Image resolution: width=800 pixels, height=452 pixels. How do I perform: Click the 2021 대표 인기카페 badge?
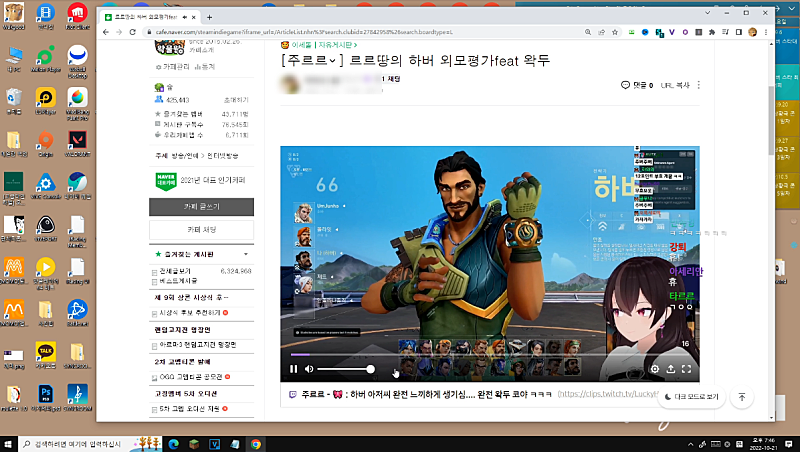click(x=200, y=181)
